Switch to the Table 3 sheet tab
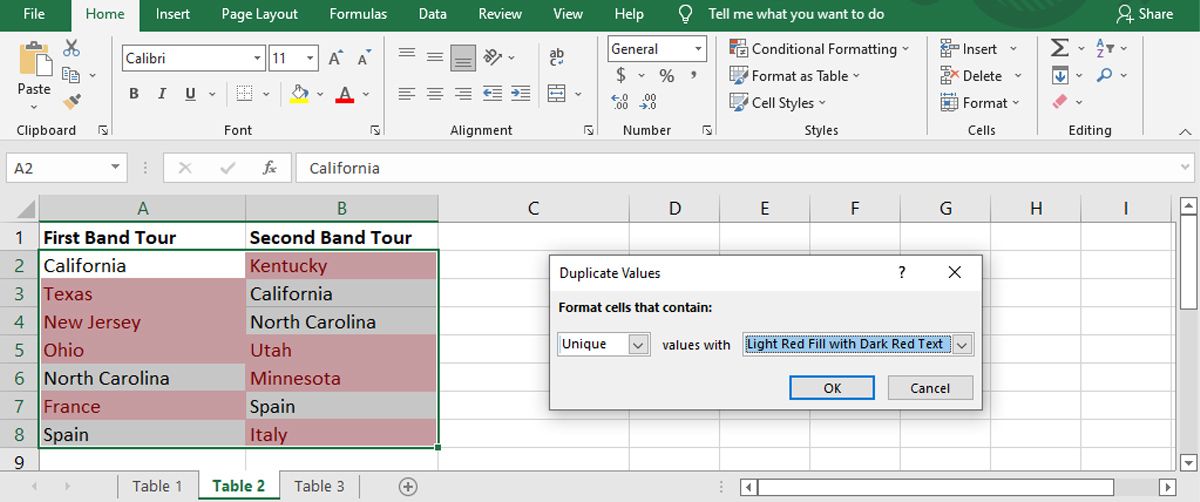The width and height of the screenshot is (1200, 502). 319,486
